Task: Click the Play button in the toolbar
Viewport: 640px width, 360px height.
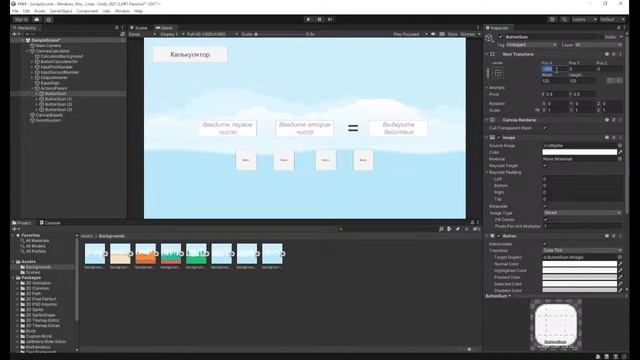Action: [308, 19]
